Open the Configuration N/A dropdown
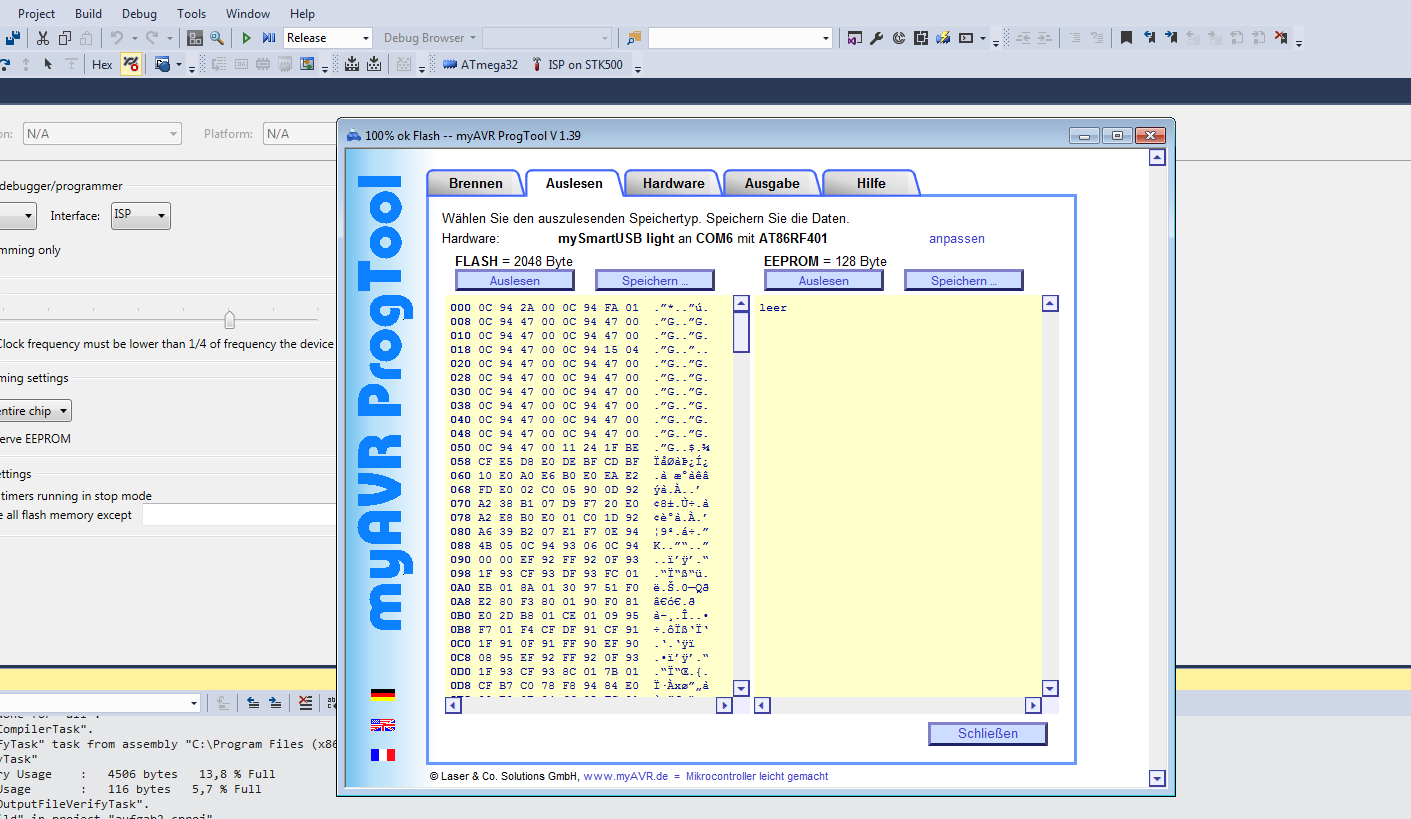The width and height of the screenshot is (1411, 819). tap(102, 133)
